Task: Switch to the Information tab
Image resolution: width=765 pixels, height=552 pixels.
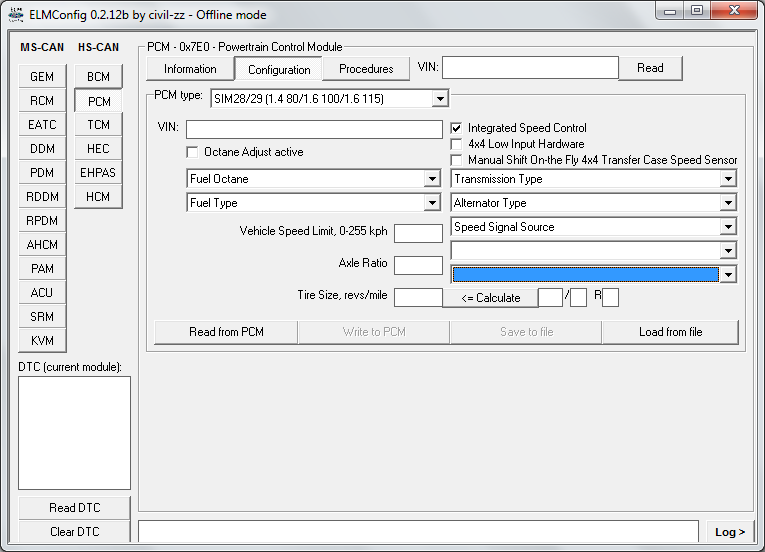Action: point(190,69)
